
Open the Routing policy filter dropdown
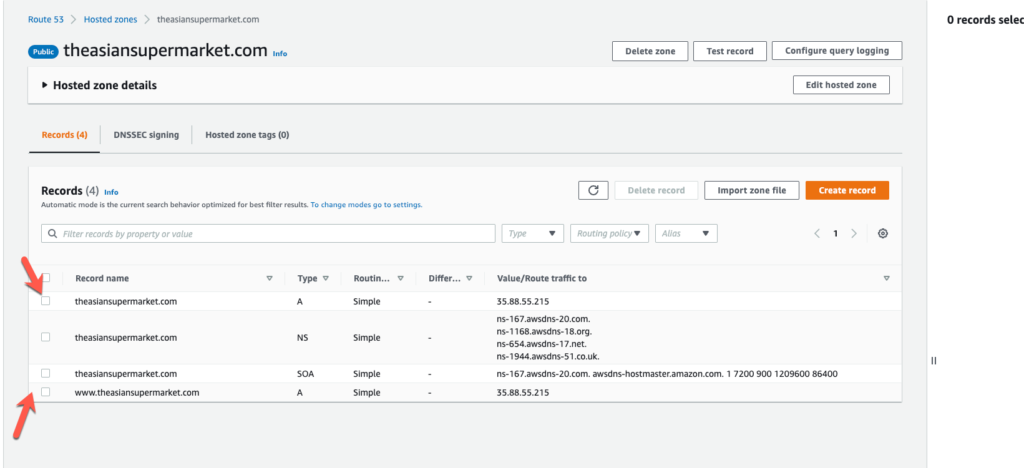(x=609, y=233)
